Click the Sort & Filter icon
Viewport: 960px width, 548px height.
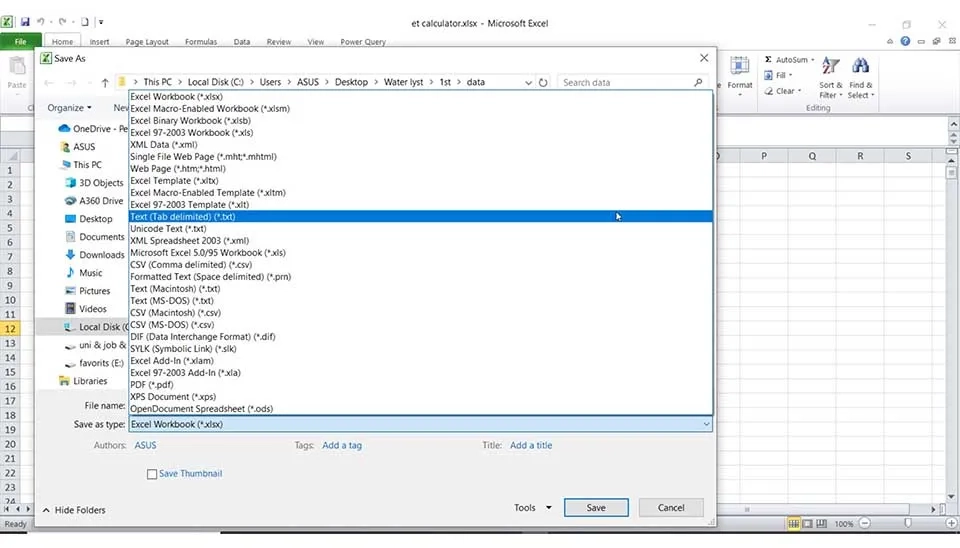(x=830, y=68)
